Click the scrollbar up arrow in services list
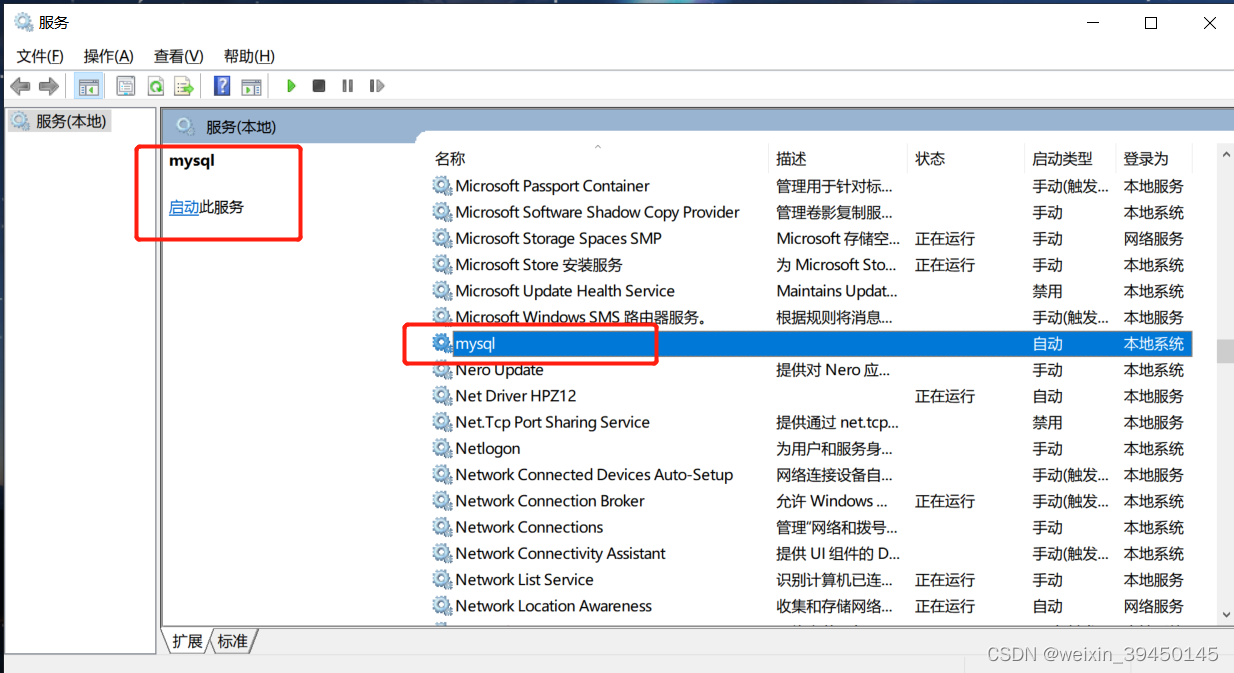This screenshot has width=1234, height=673. tap(1225, 154)
